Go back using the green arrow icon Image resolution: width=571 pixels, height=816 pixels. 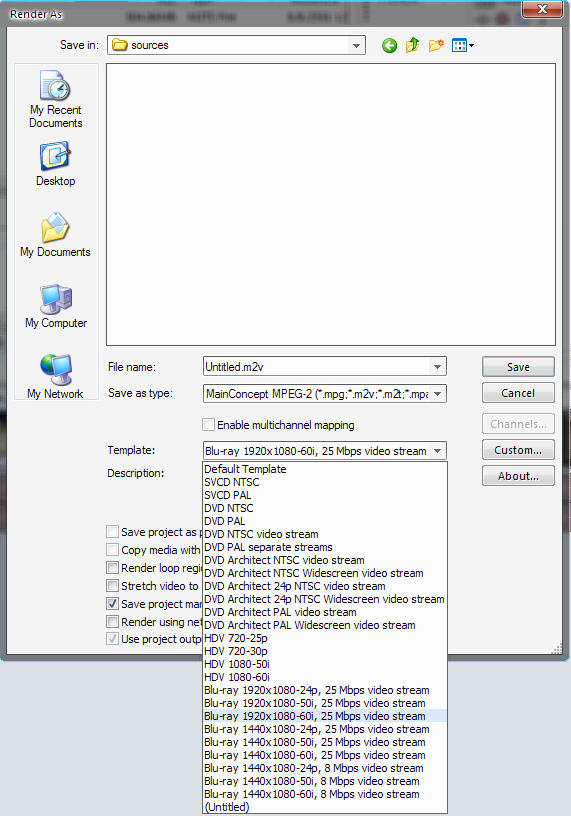click(x=389, y=46)
